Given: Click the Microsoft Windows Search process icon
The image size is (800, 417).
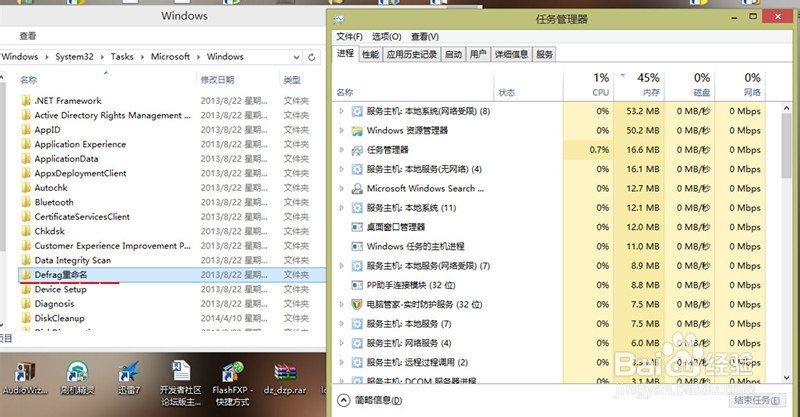Looking at the screenshot, I should coord(357,189).
